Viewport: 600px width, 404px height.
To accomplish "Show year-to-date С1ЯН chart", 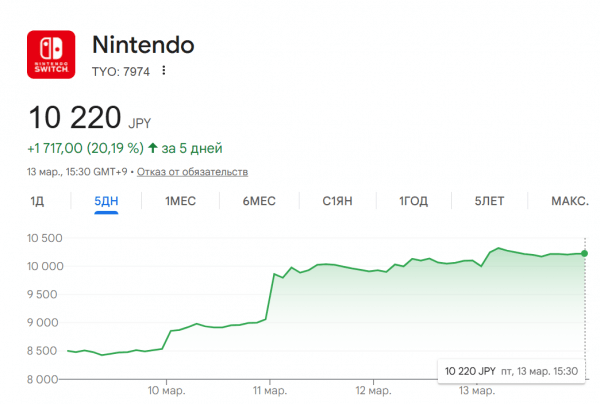I will tap(337, 201).
